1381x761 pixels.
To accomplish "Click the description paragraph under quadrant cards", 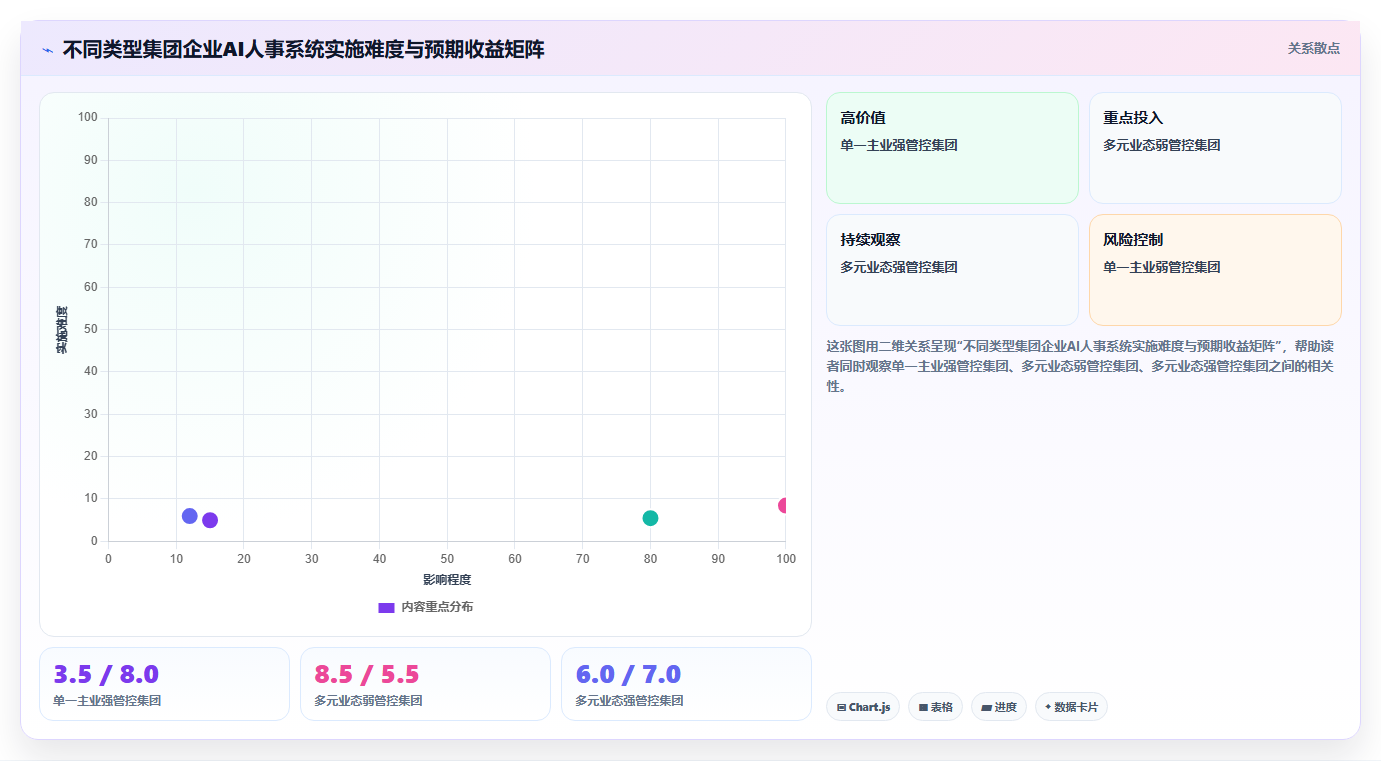I will point(1080,366).
